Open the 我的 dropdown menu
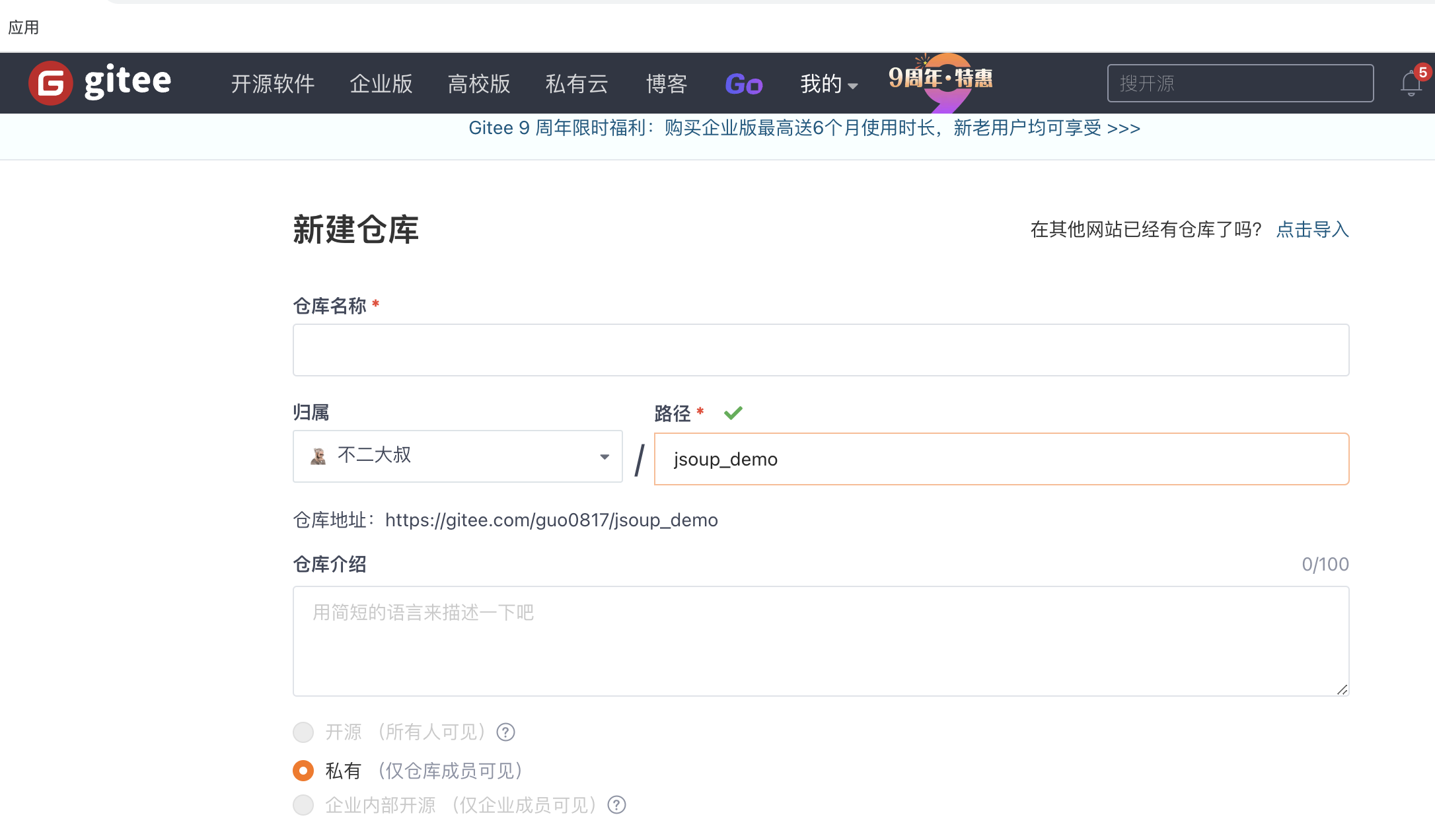 point(828,84)
